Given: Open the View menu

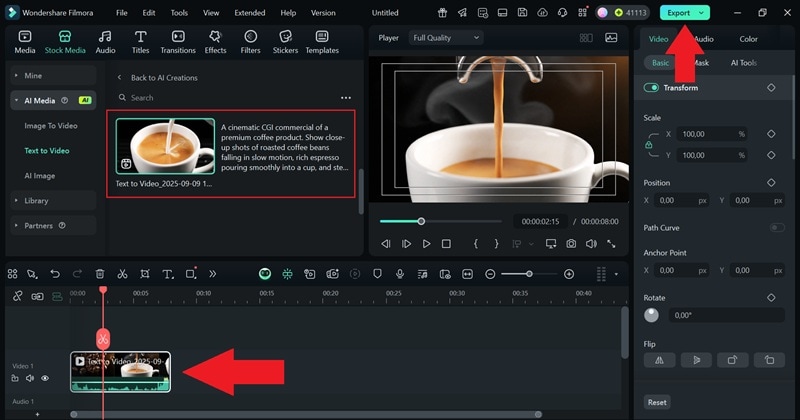Looking at the screenshot, I should click(x=211, y=13).
